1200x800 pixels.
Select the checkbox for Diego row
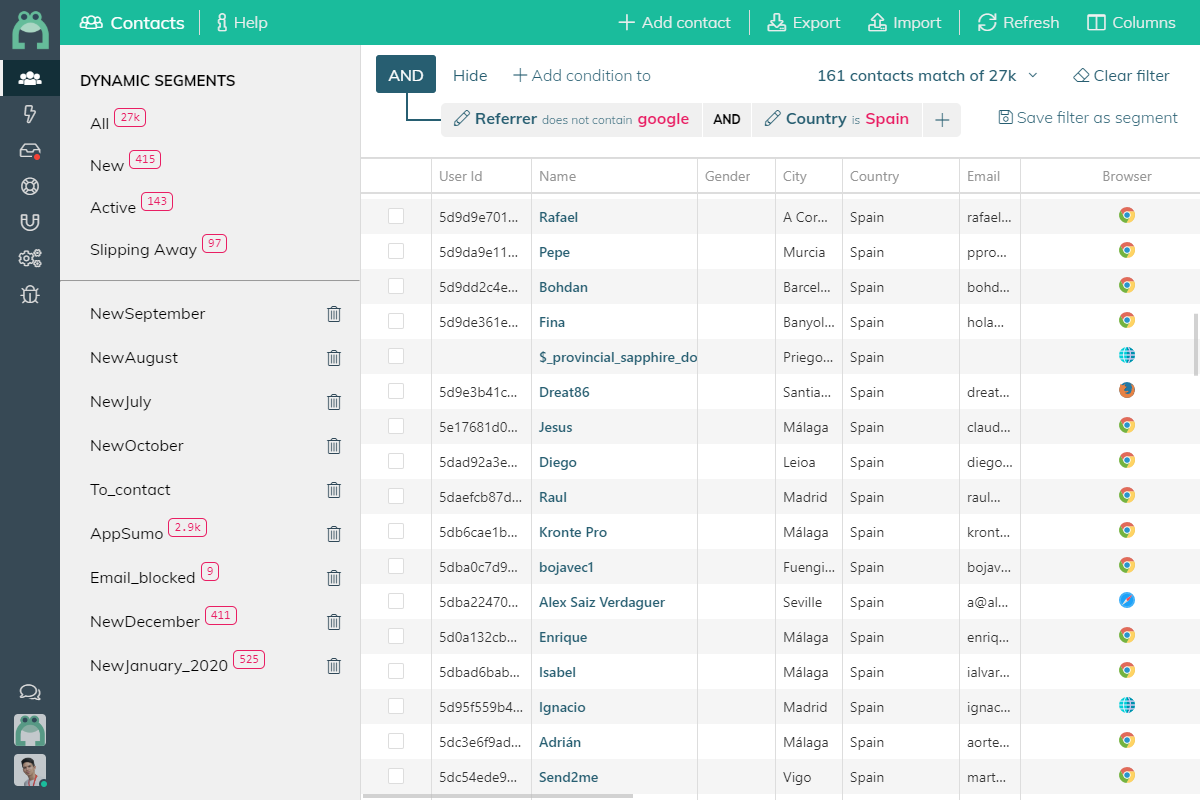tap(396, 461)
